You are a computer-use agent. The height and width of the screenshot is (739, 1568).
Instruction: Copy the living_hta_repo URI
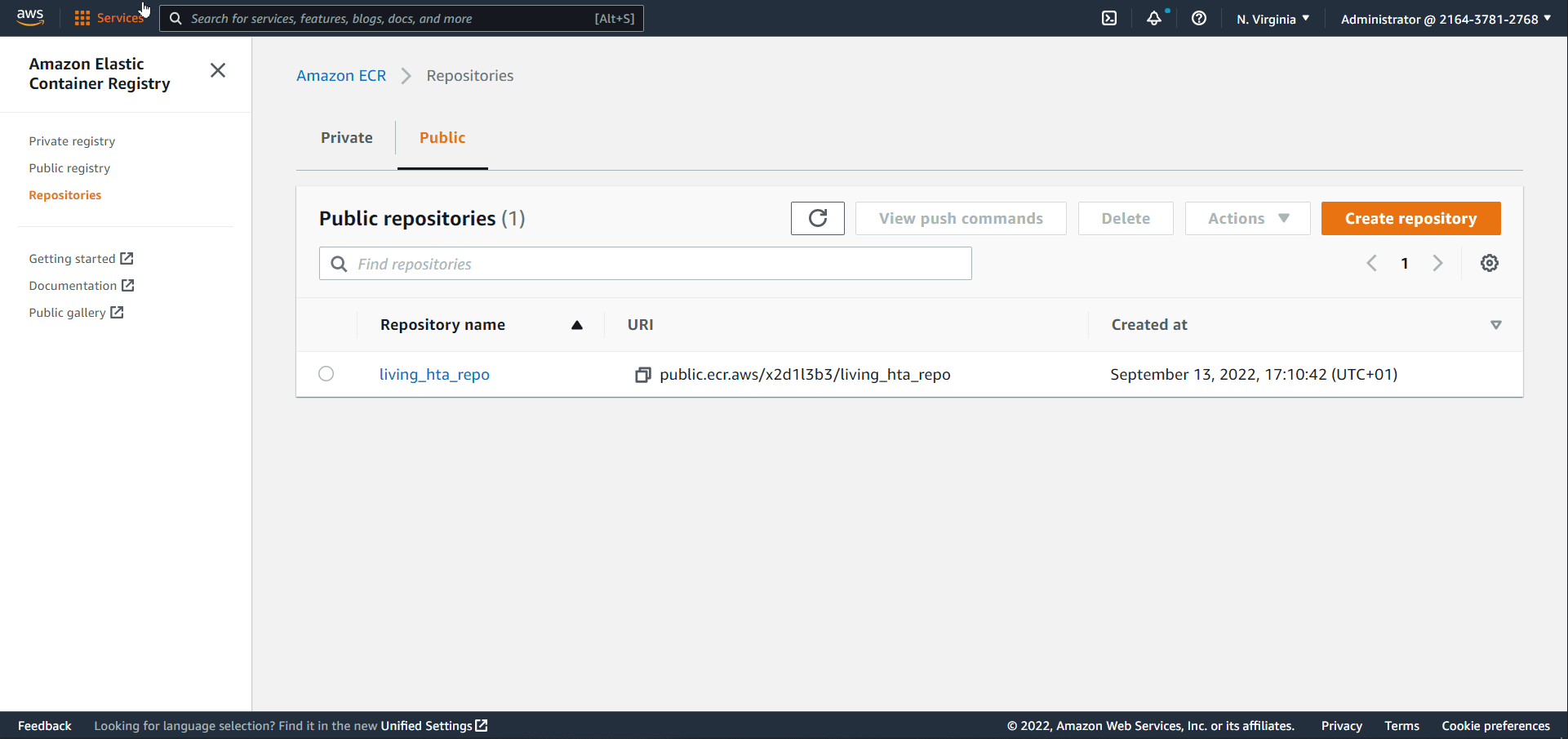pos(642,374)
